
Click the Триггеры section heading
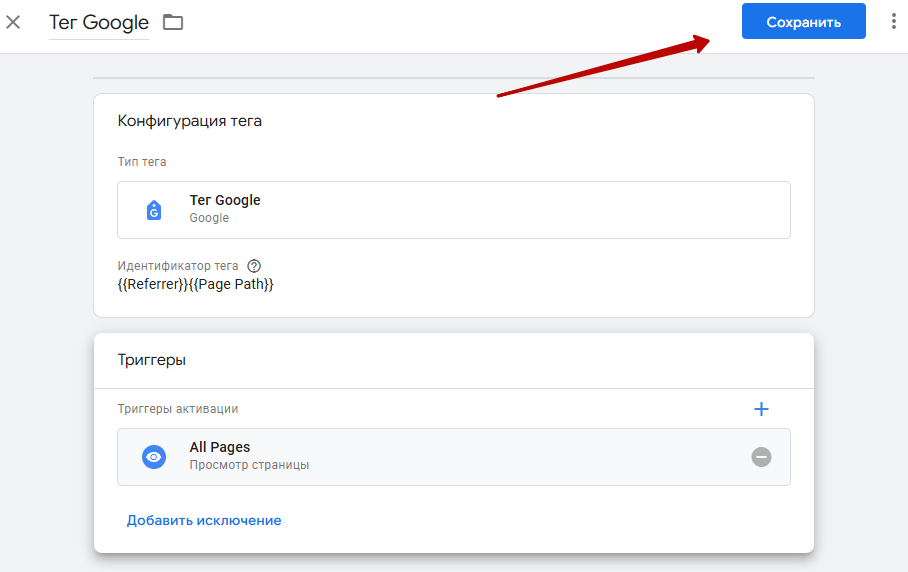(152, 360)
